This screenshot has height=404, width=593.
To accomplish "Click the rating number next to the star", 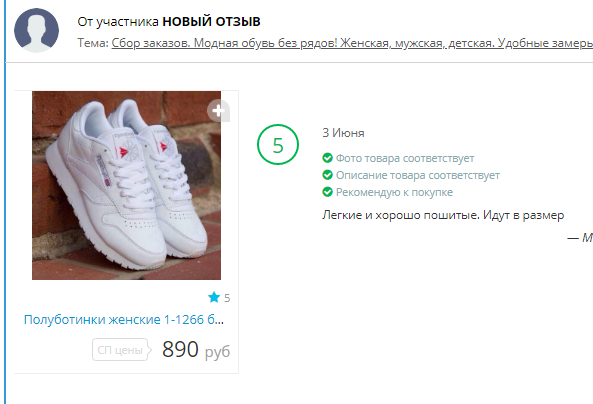I will coord(227,298).
